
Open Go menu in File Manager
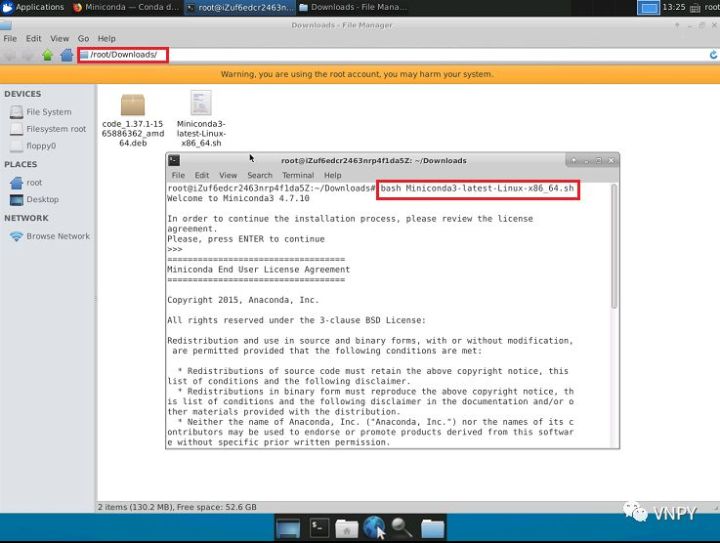pyautogui.click(x=83, y=39)
